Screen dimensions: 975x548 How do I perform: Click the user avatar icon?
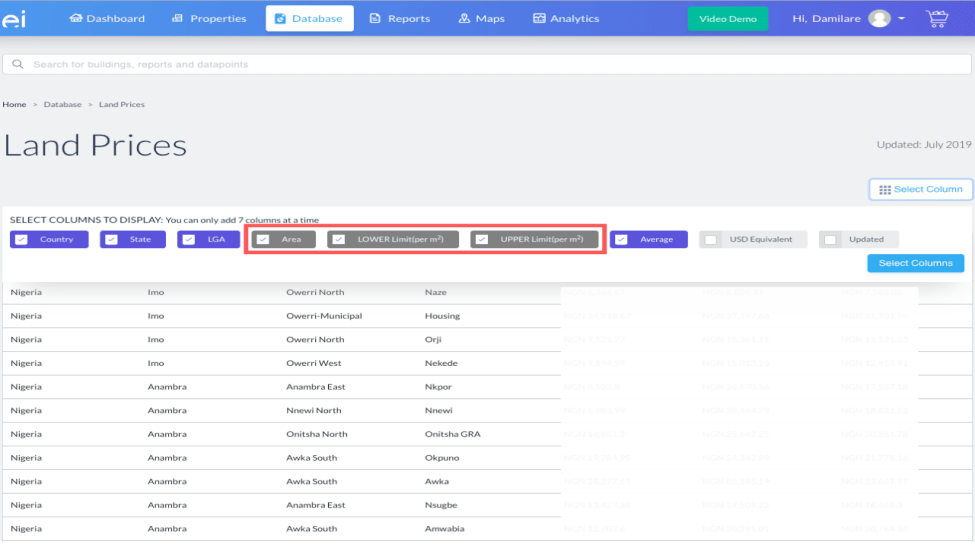(x=879, y=19)
